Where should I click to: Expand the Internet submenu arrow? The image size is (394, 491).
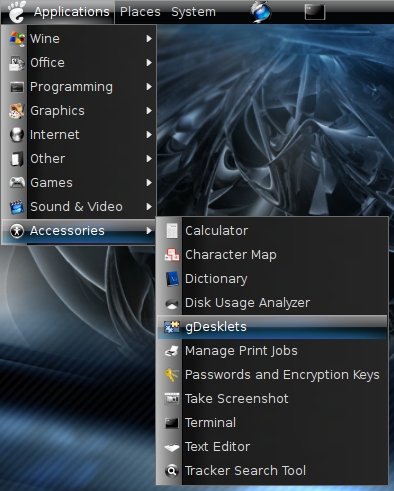pos(149,135)
